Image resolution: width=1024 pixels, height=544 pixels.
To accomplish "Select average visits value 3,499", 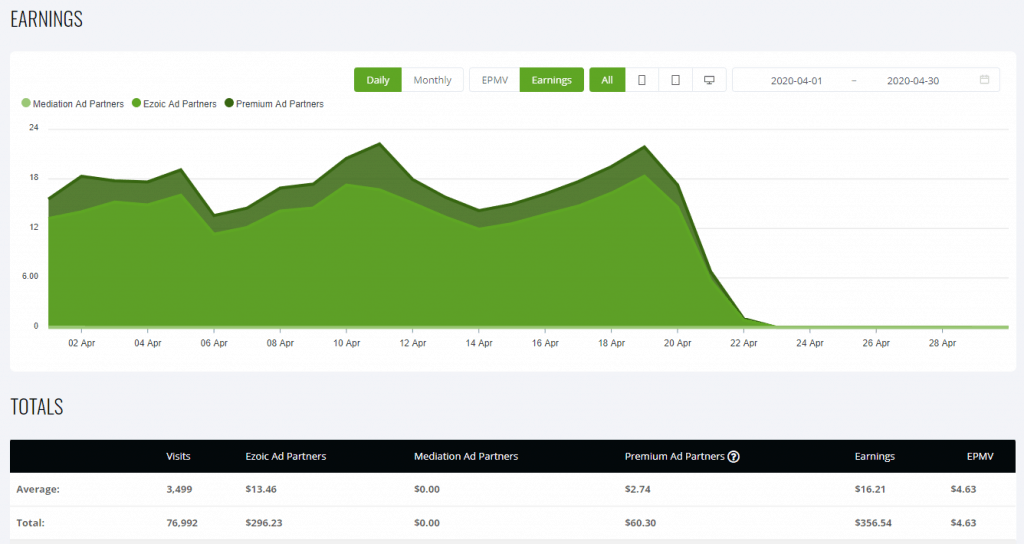I will point(179,489).
